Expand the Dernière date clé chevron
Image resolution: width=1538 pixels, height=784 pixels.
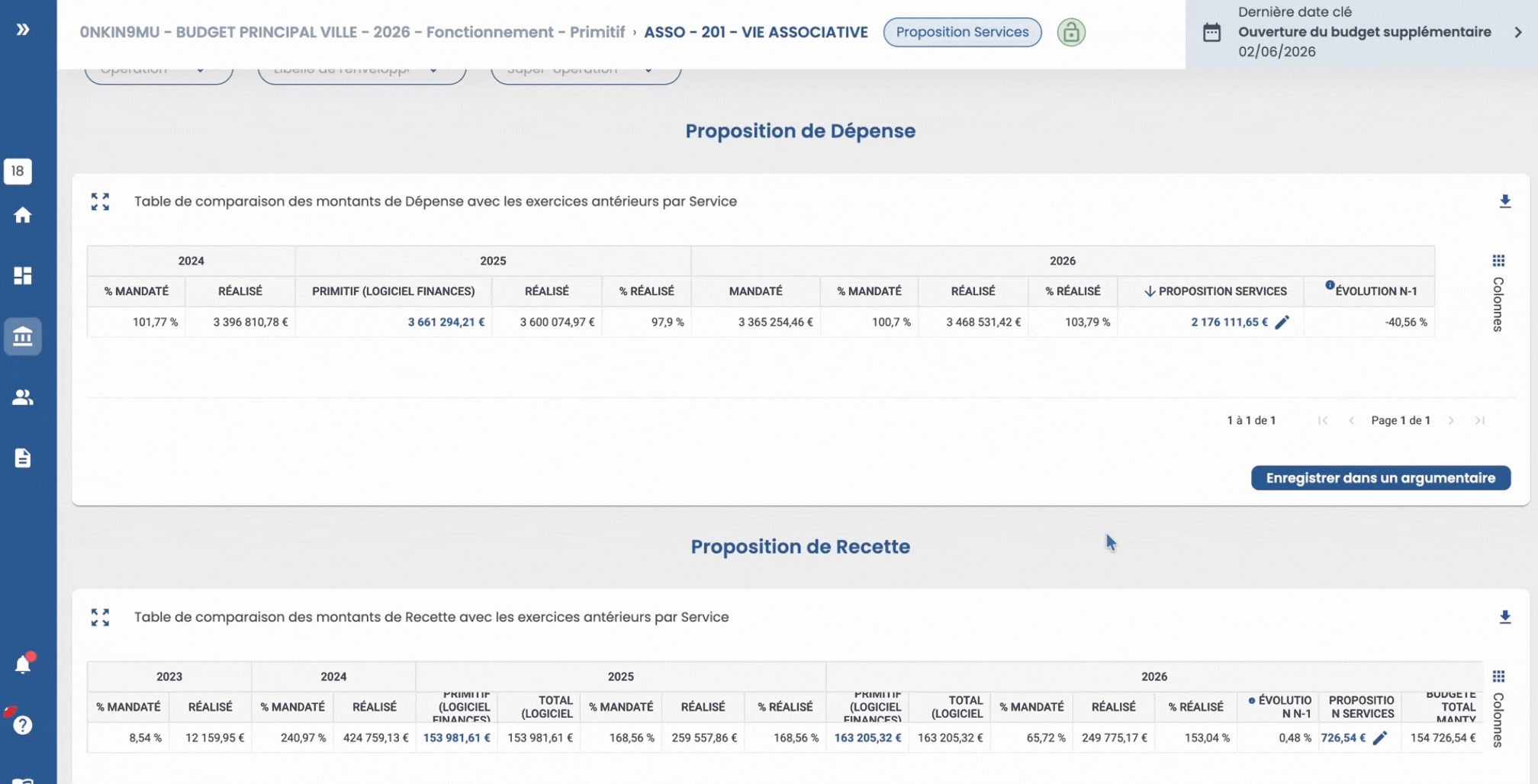coord(1517,32)
